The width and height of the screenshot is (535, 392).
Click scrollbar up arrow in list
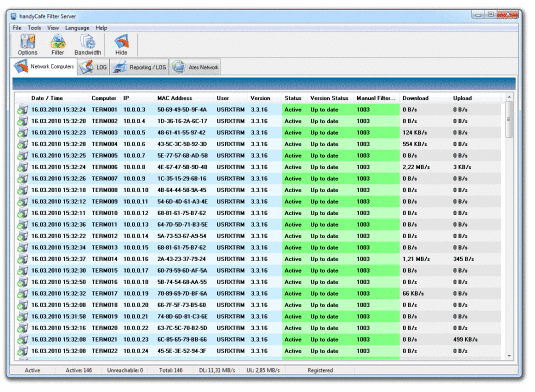[509, 97]
